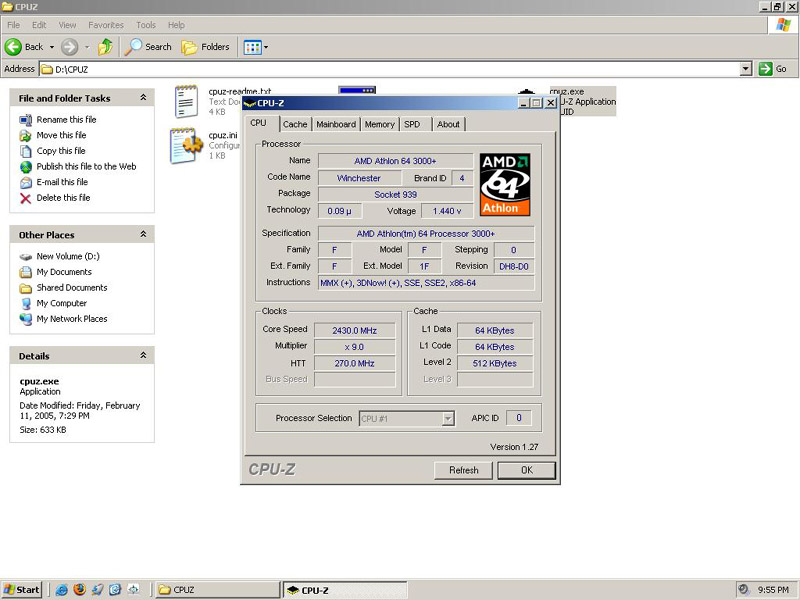Image resolution: width=800 pixels, height=600 pixels.
Task: Open the Favorites menu
Action: tap(106, 25)
